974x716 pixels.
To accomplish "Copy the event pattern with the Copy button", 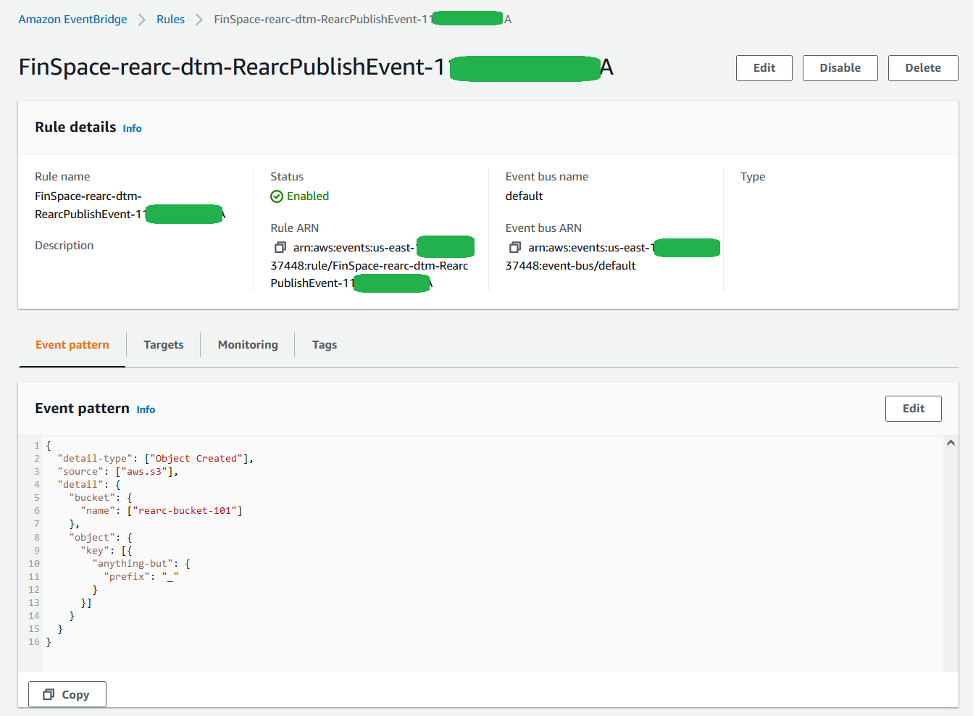I will coord(66,693).
